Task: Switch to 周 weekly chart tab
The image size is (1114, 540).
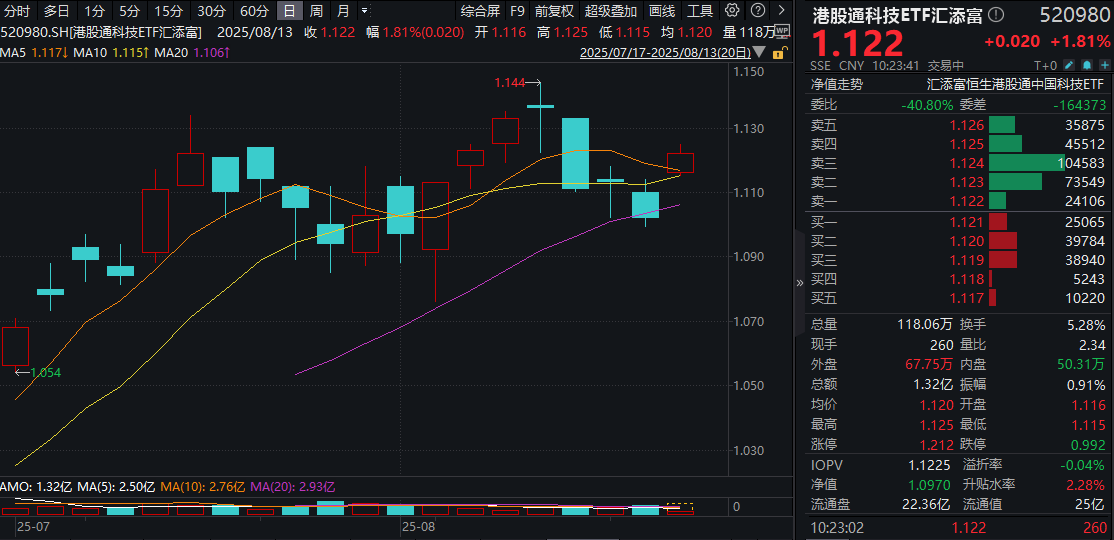Action: pyautogui.click(x=316, y=11)
